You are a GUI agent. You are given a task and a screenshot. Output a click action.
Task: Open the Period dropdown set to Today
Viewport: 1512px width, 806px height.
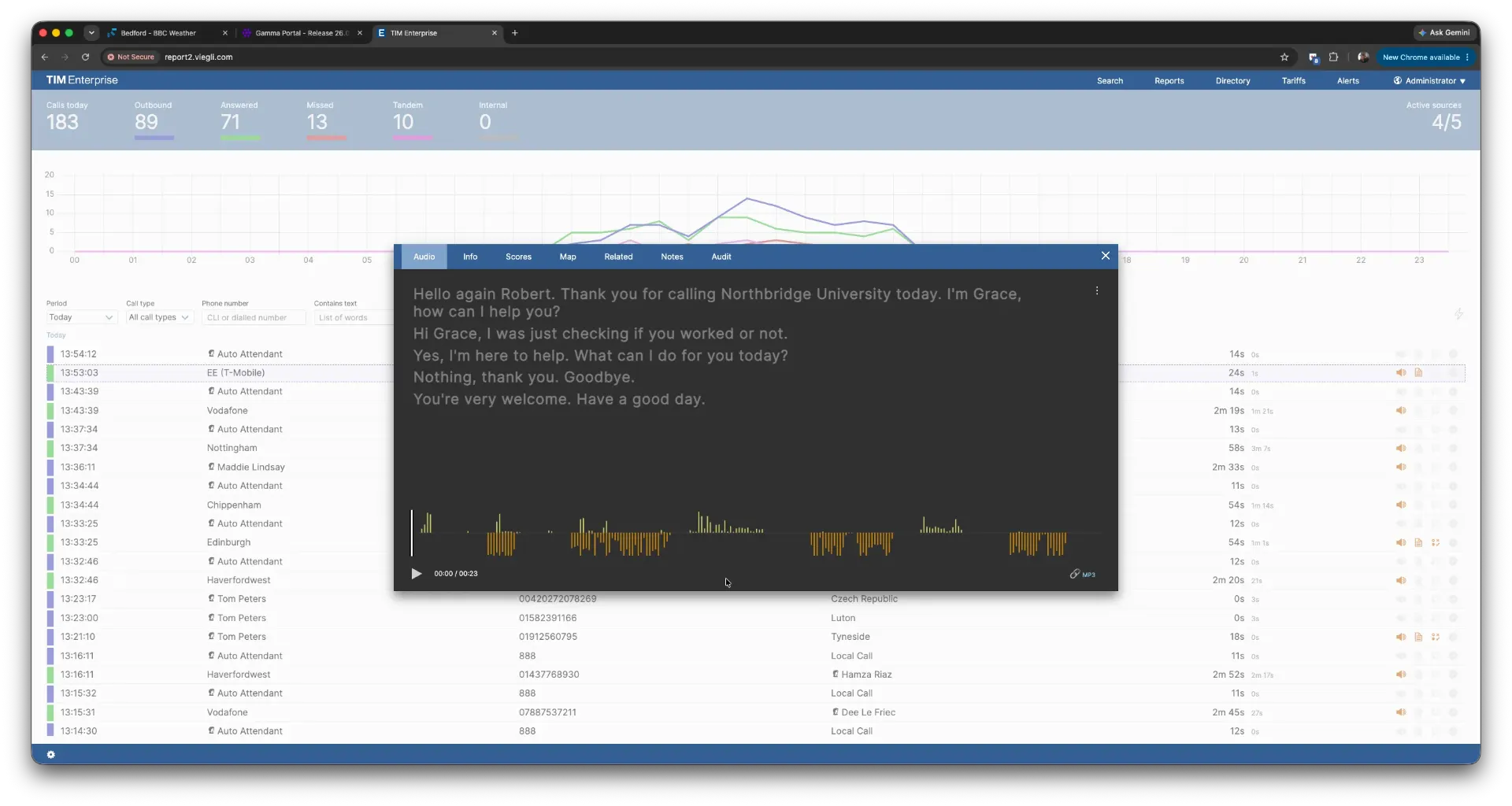click(x=82, y=317)
